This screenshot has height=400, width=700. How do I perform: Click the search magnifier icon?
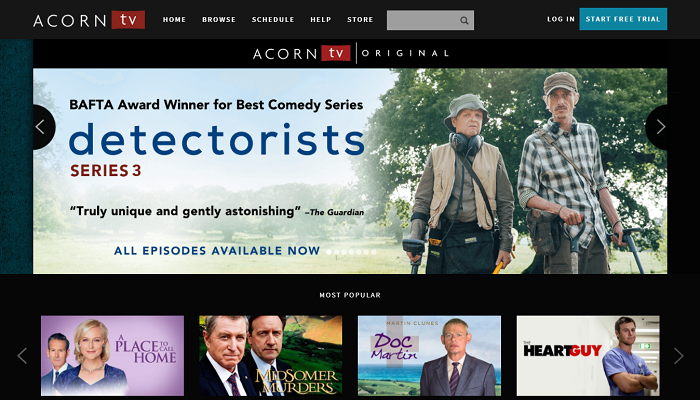tap(464, 21)
